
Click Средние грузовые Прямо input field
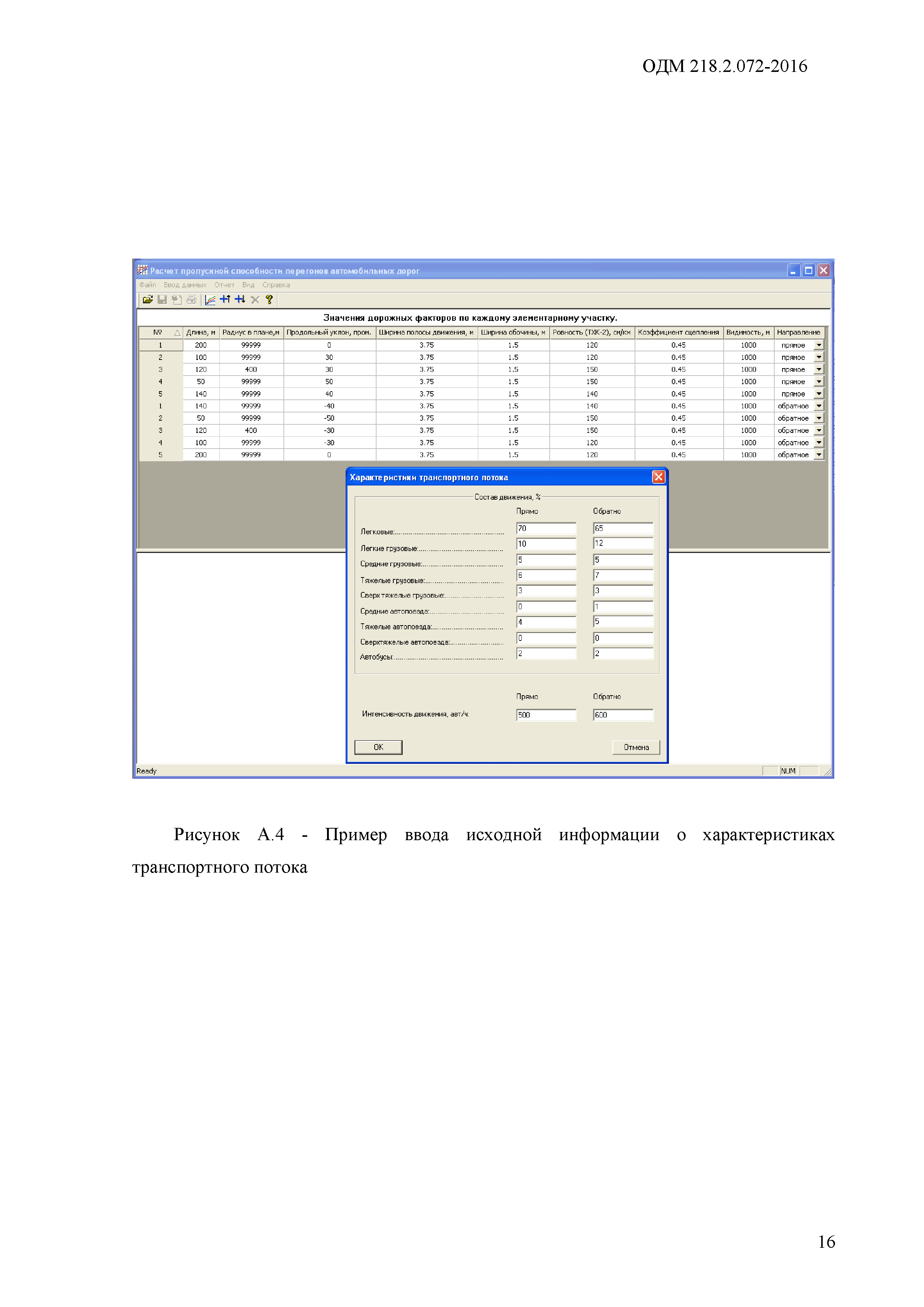546,560
